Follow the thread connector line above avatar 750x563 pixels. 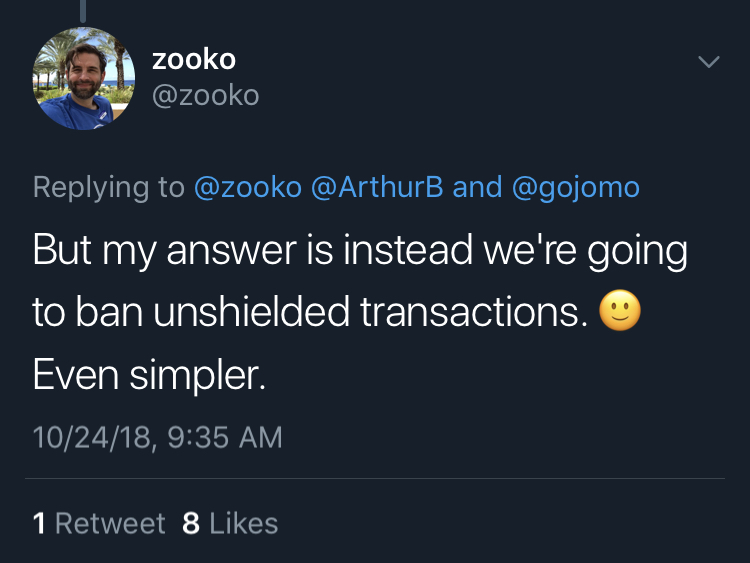[x=83, y=11]
